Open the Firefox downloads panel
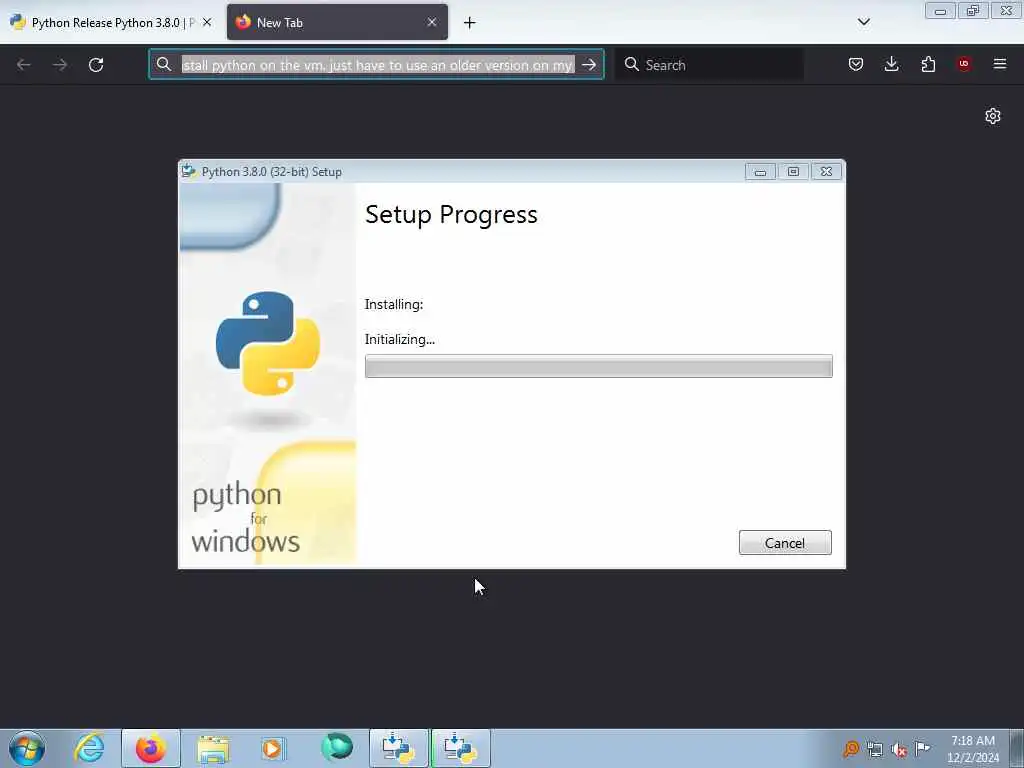The image size is (1024, 768). [x=891, y=64]
